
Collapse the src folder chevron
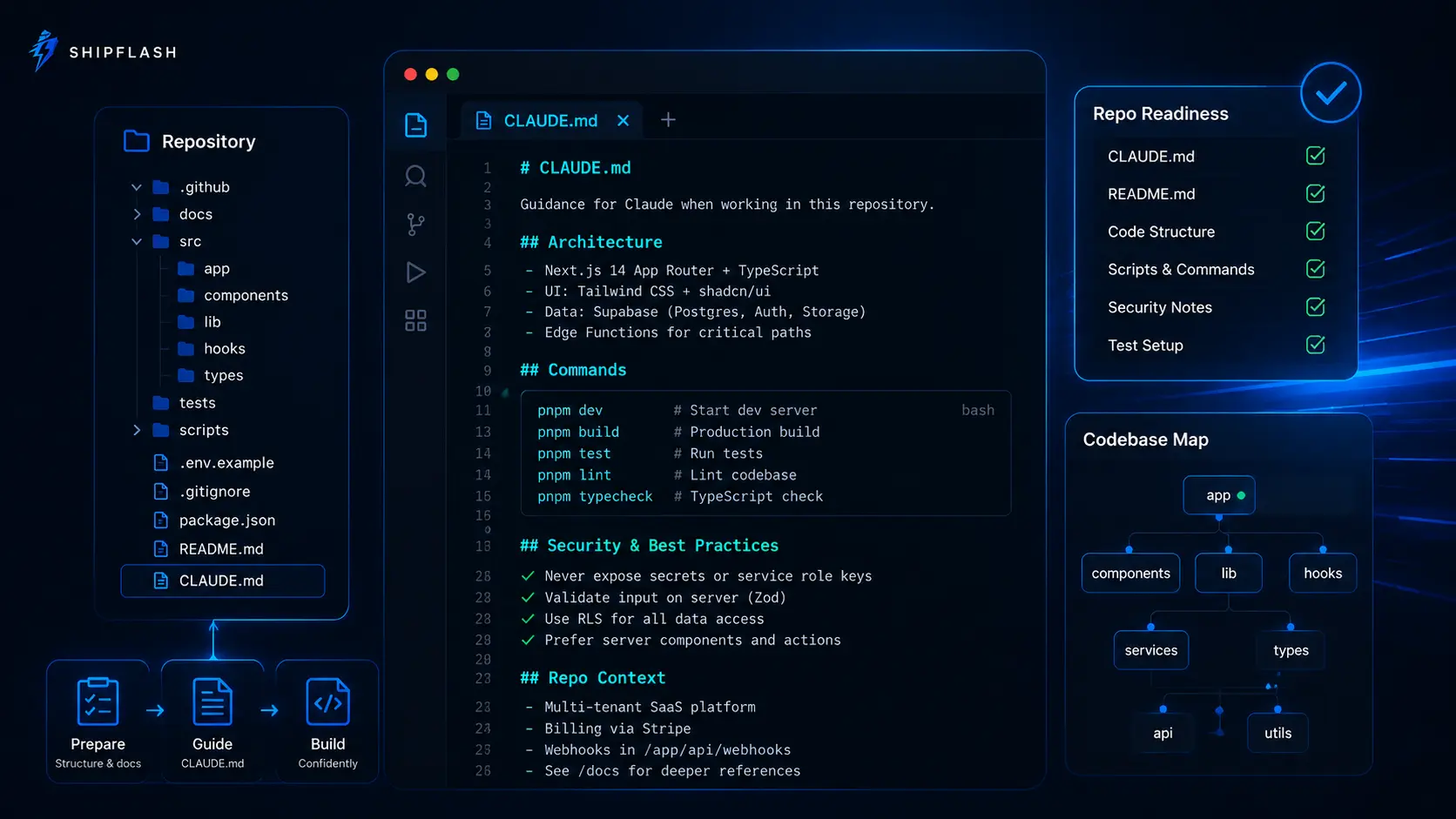click(x=136, y=241)
